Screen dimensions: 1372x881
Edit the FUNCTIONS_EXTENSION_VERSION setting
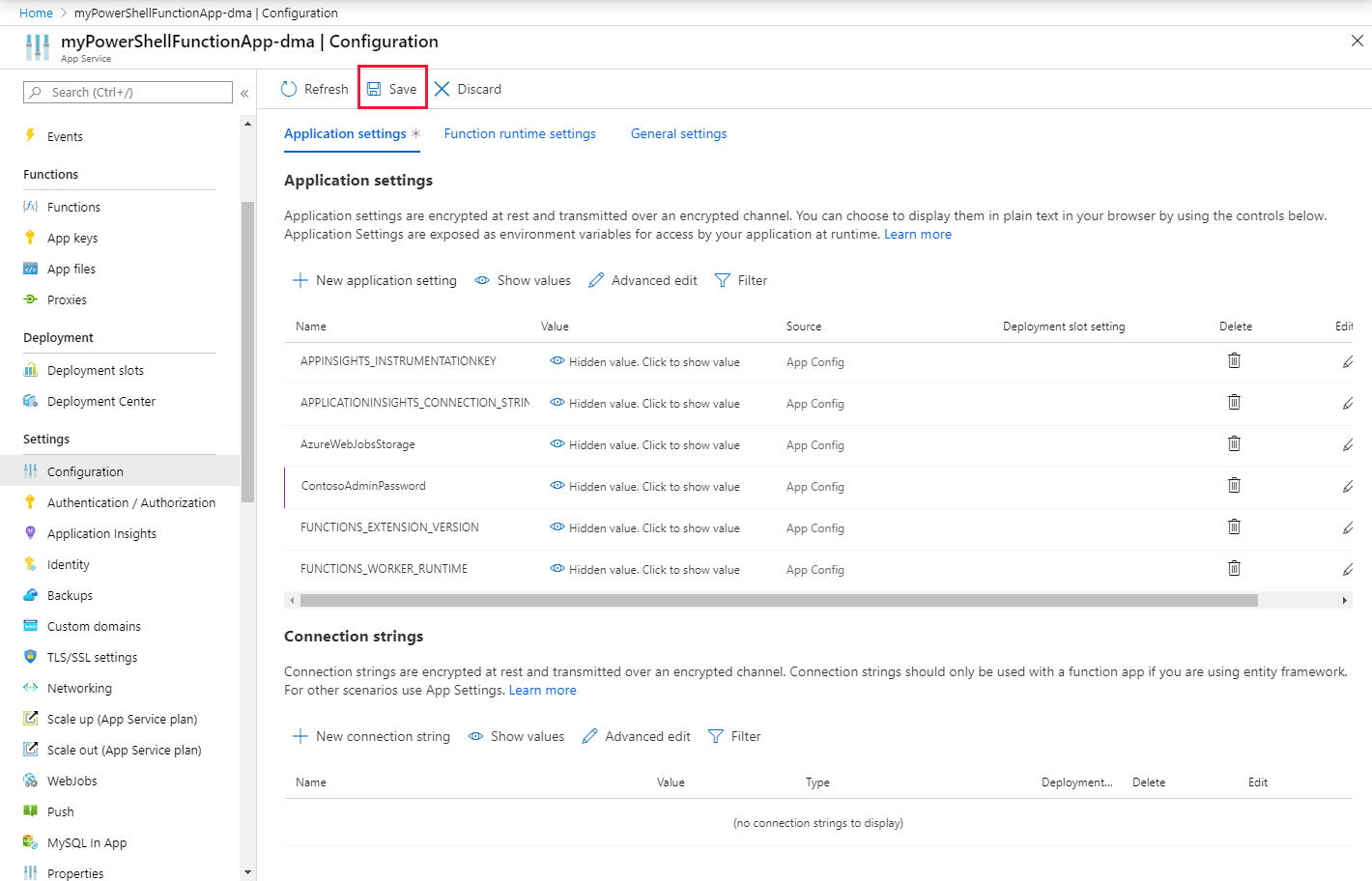tap(1347, 528)
